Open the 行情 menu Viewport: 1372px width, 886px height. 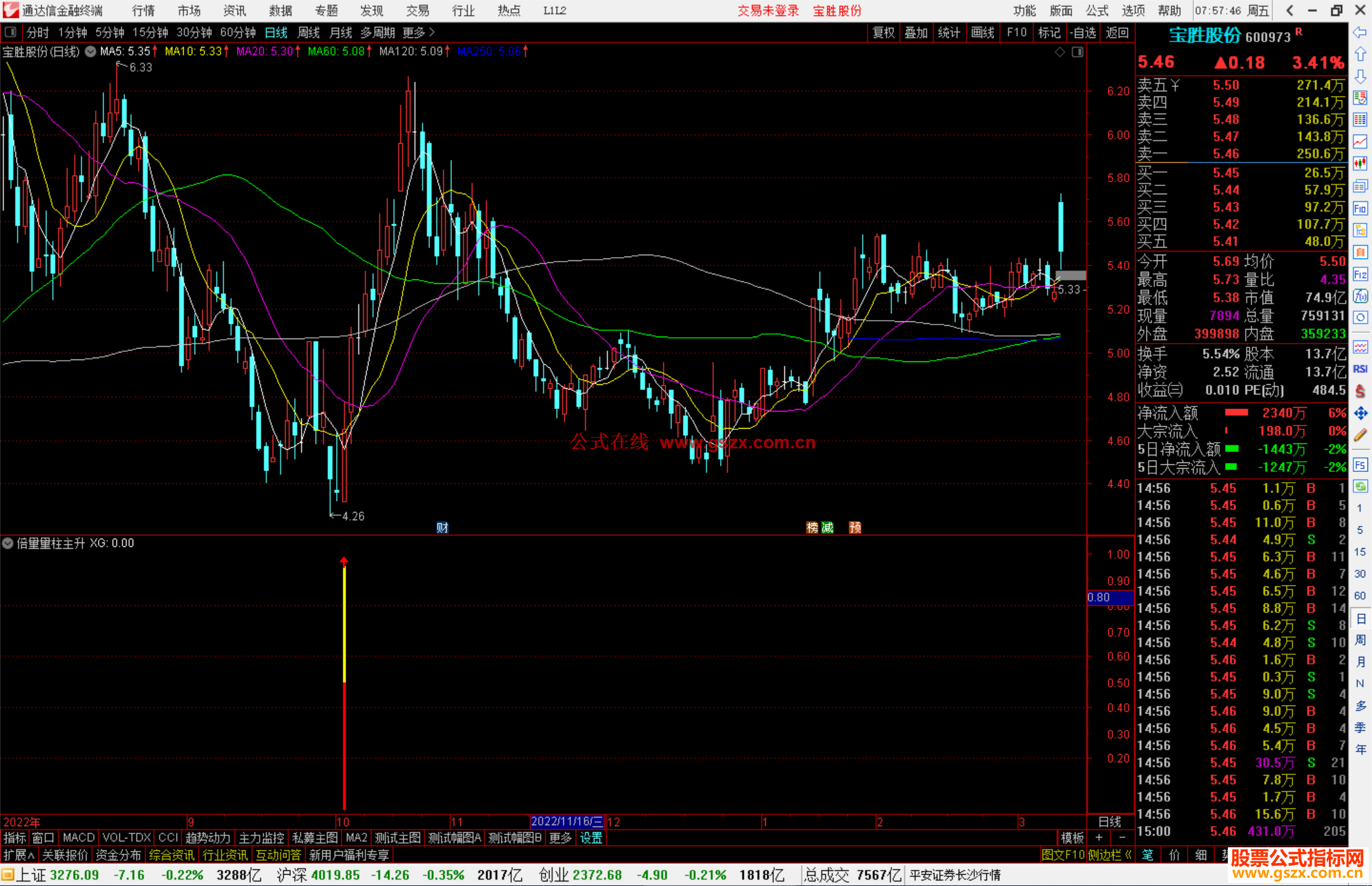(x=143, y=11)
